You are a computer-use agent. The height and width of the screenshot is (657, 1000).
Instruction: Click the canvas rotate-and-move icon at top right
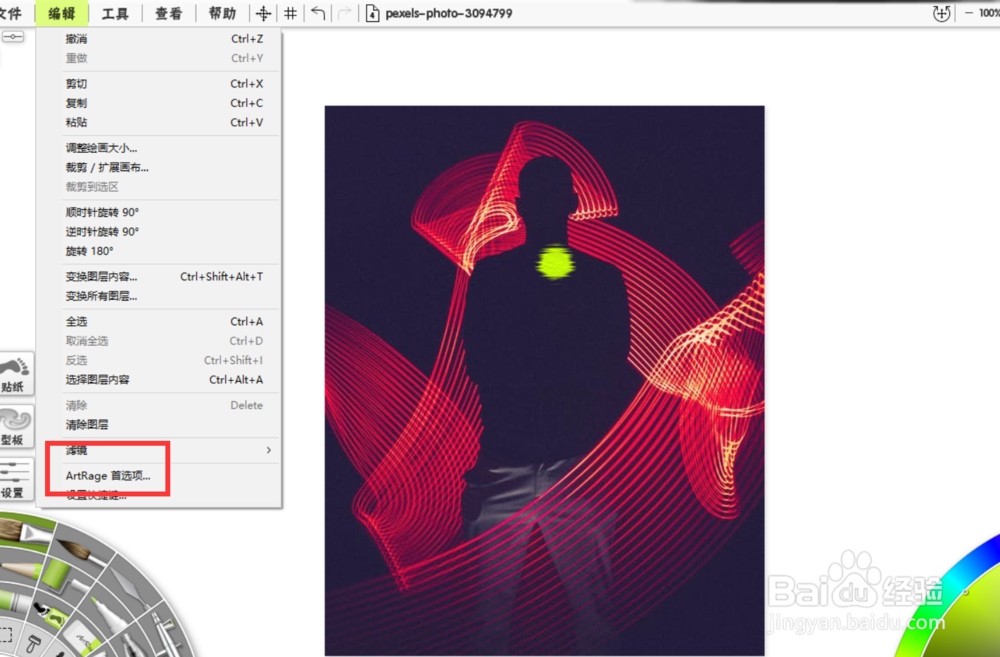click(941, 13)
